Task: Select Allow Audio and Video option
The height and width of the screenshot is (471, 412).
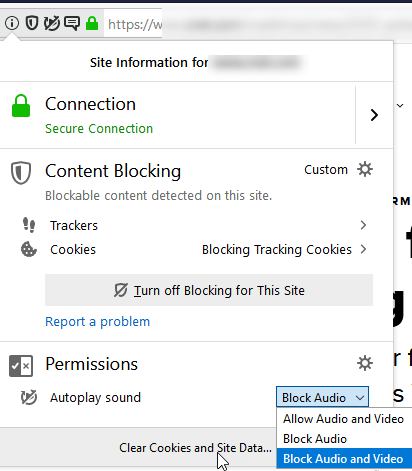Action: (343, 419)
